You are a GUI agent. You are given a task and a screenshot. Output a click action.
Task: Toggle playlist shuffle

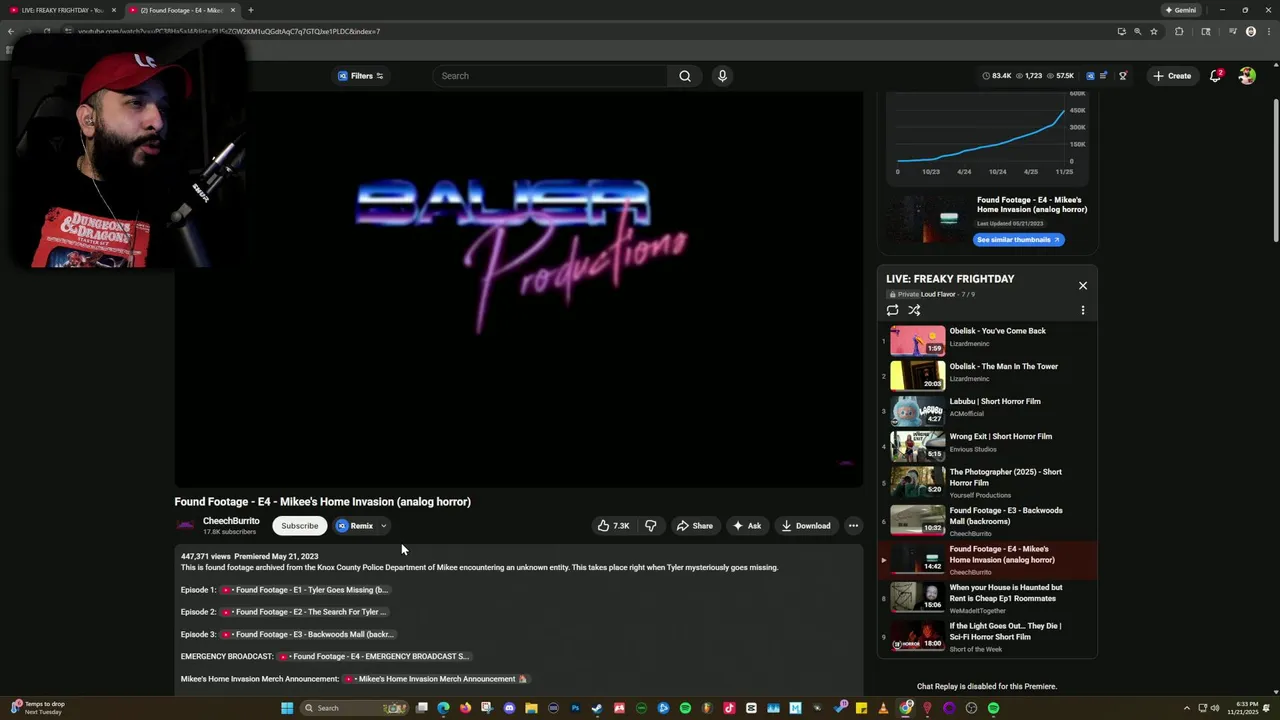(914, 310)
